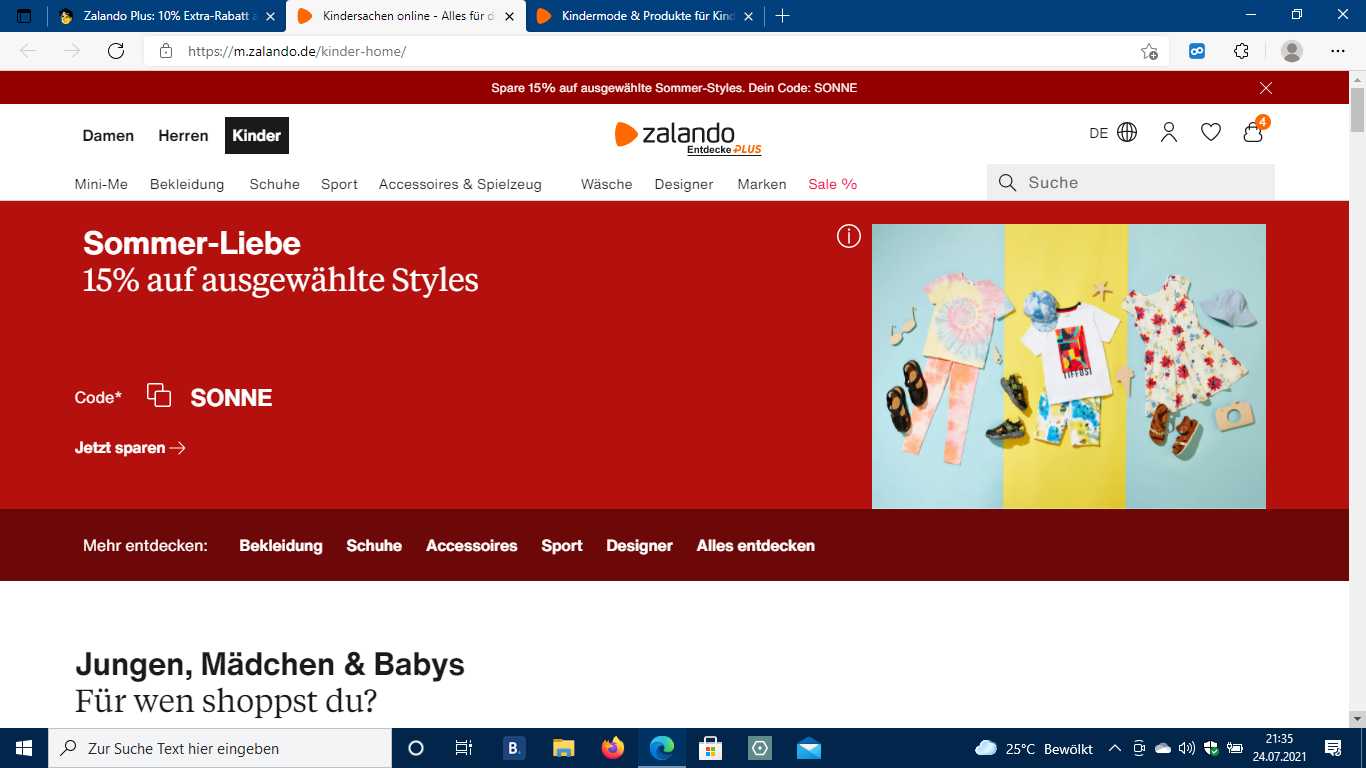Open the Mail app in the taskbar

(x=809, y=748)
